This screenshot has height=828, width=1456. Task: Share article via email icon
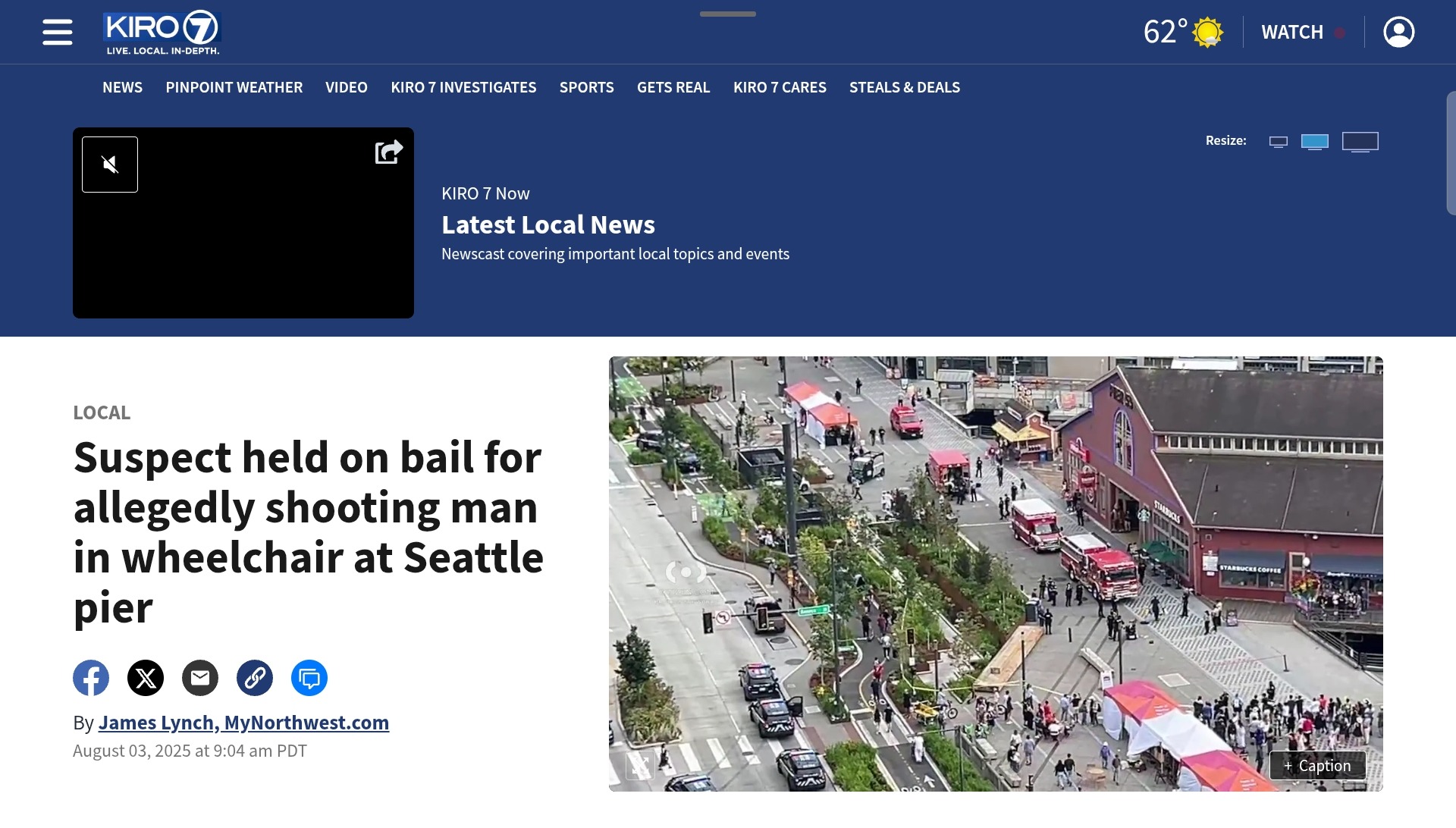(200, 678)
